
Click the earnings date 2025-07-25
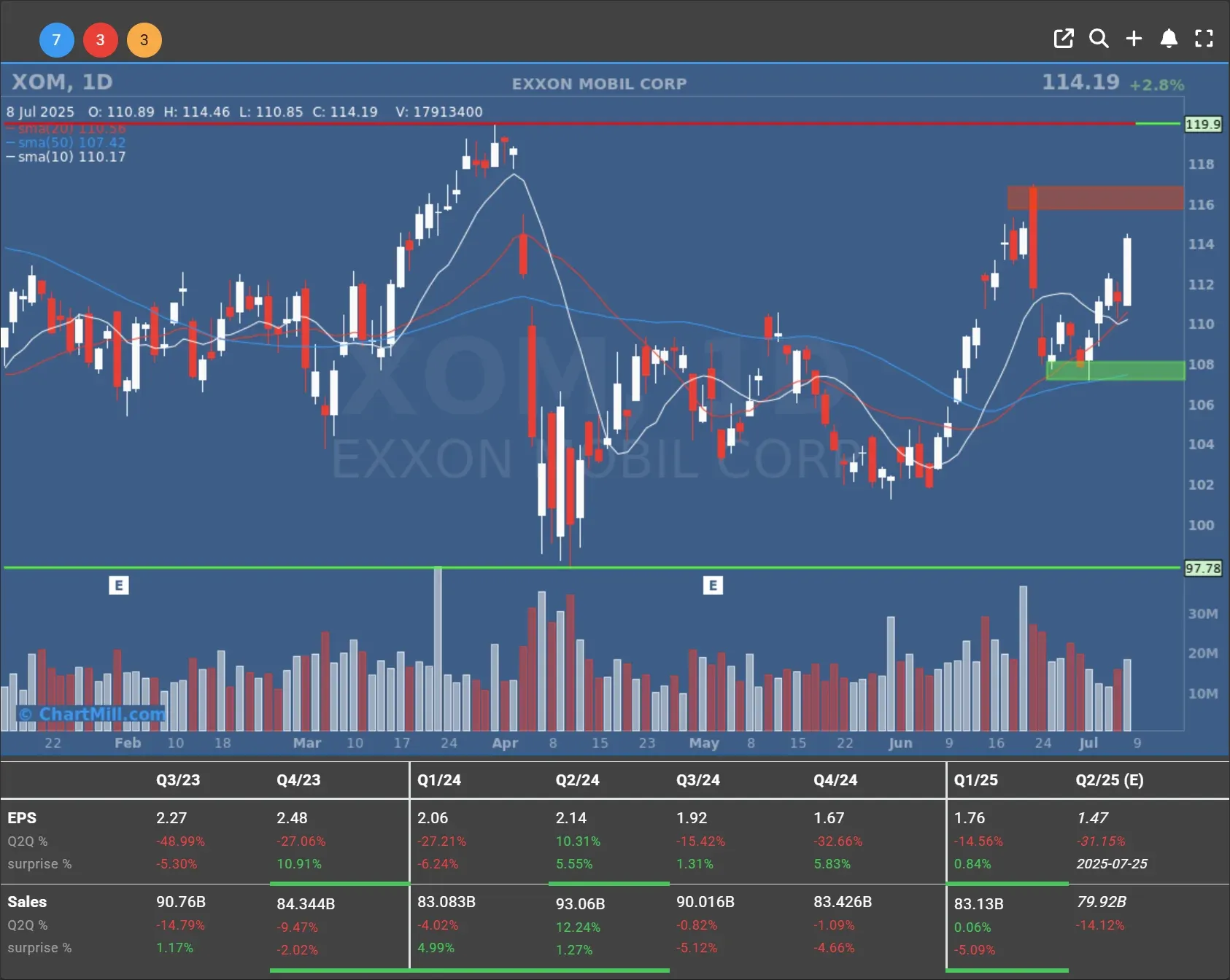[x=1112, y=863]
